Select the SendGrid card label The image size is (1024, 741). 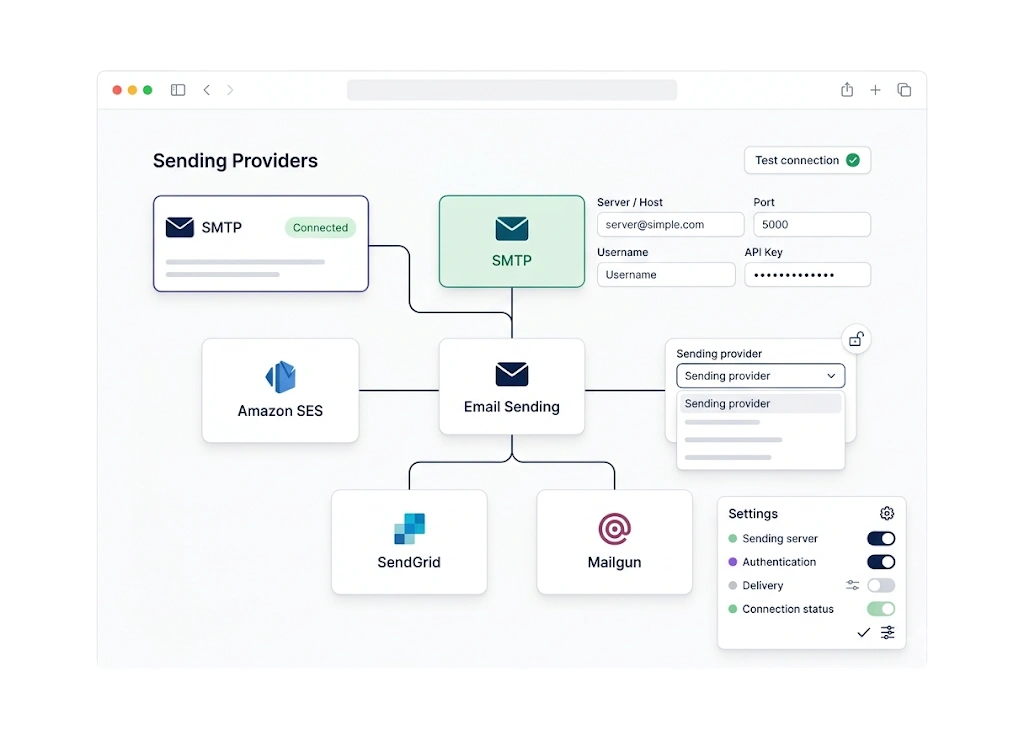tap(409, 562)
